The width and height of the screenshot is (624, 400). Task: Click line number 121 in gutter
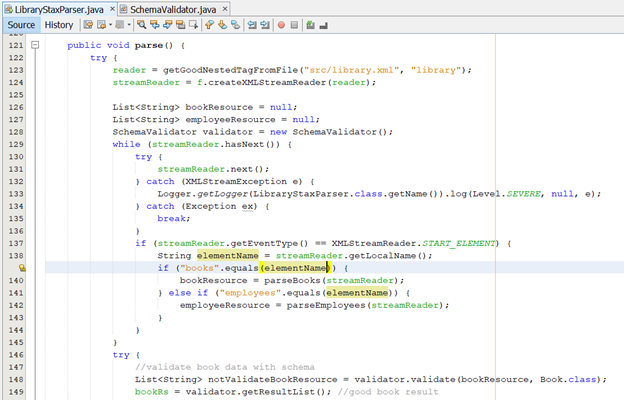click(x=16, y=45)
